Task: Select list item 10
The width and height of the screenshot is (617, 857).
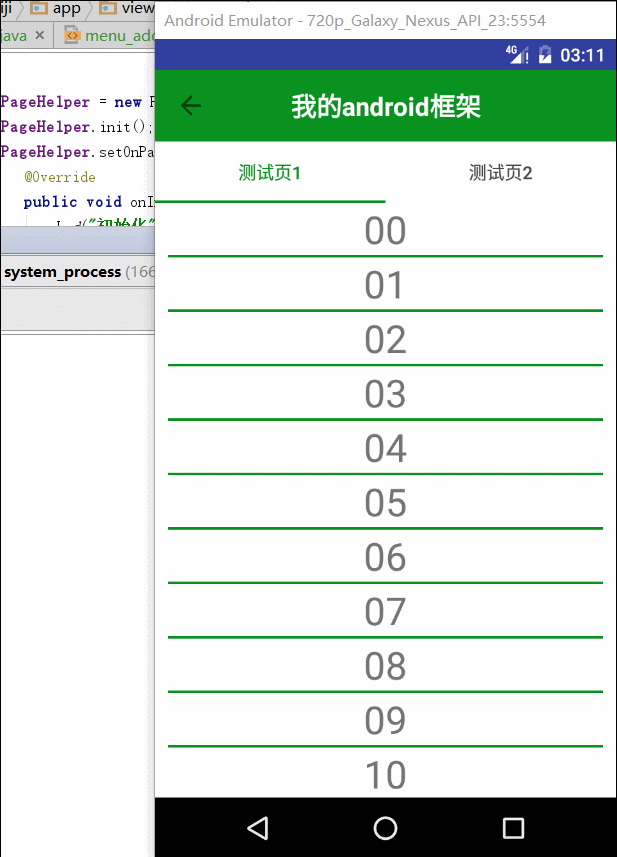Action: (x=385, y=773)
